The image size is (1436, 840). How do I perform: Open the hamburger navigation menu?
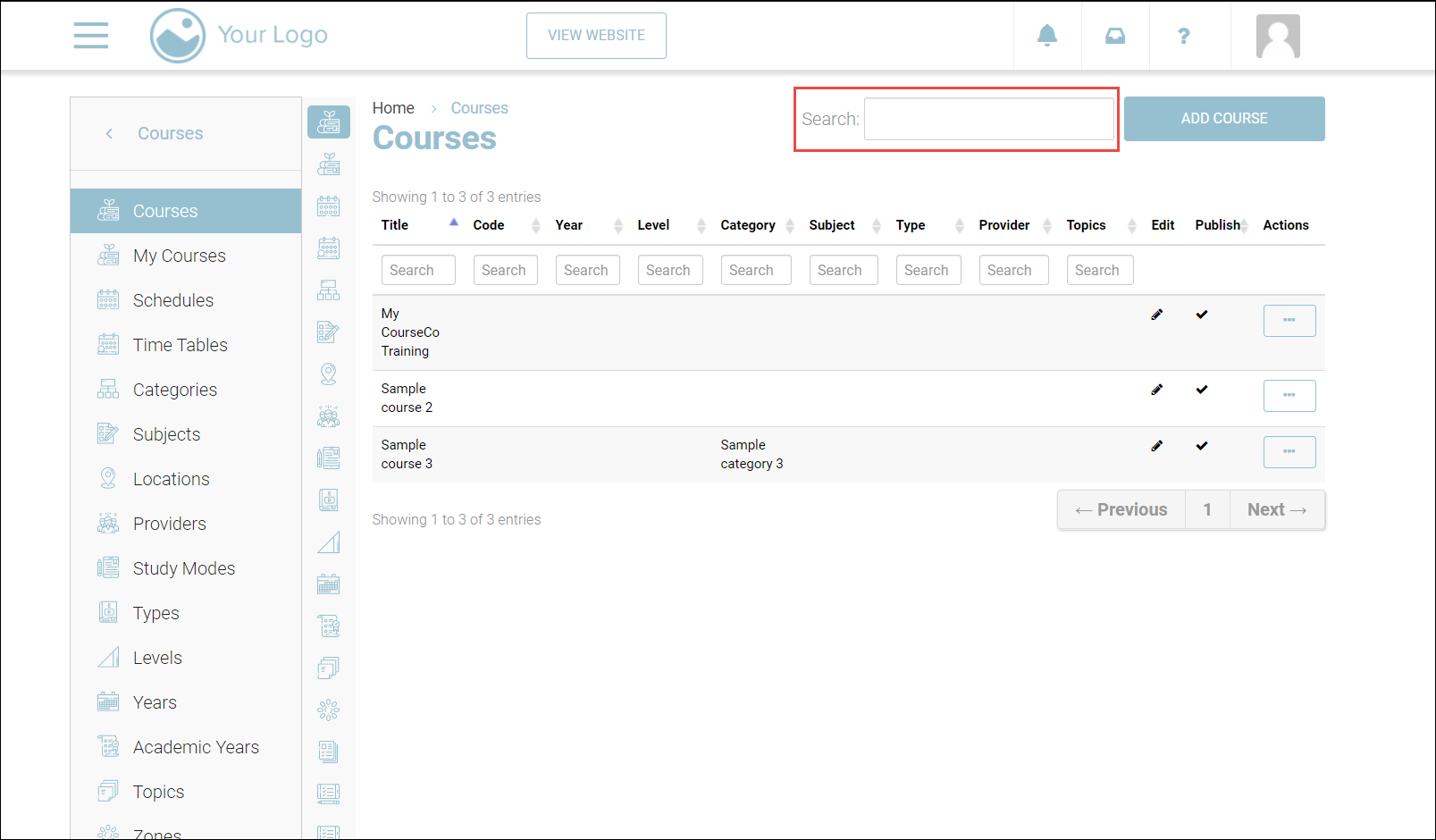coord(91,36)
